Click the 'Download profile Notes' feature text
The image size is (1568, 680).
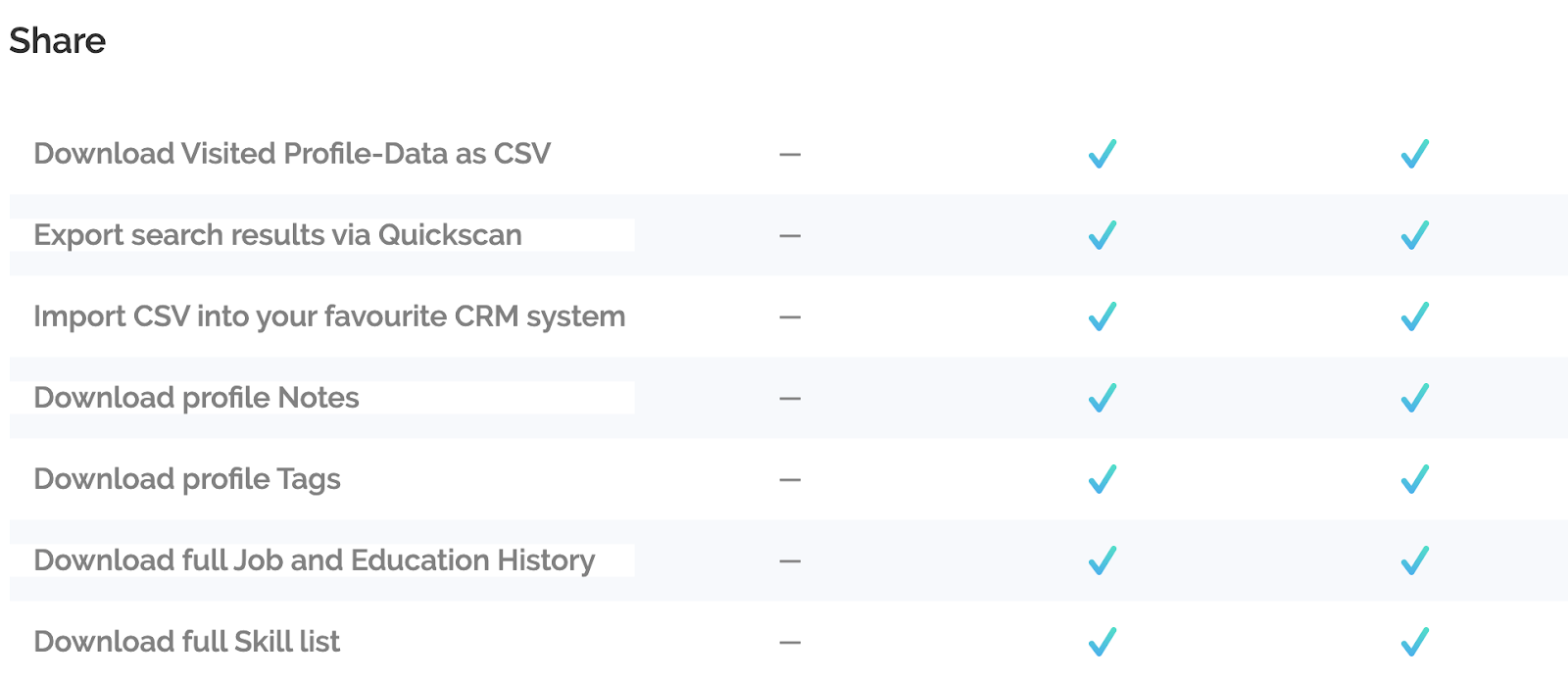196,398
